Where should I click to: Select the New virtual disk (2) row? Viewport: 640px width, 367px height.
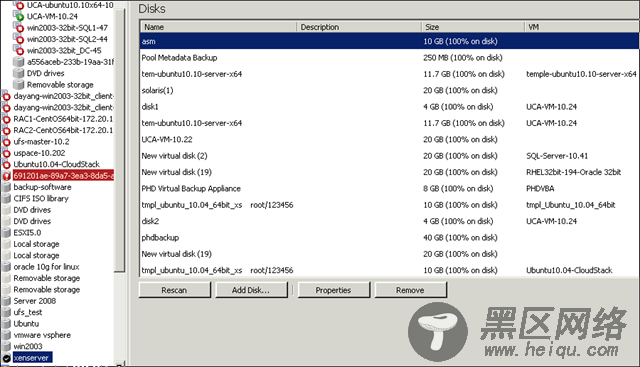pos(389,156)
